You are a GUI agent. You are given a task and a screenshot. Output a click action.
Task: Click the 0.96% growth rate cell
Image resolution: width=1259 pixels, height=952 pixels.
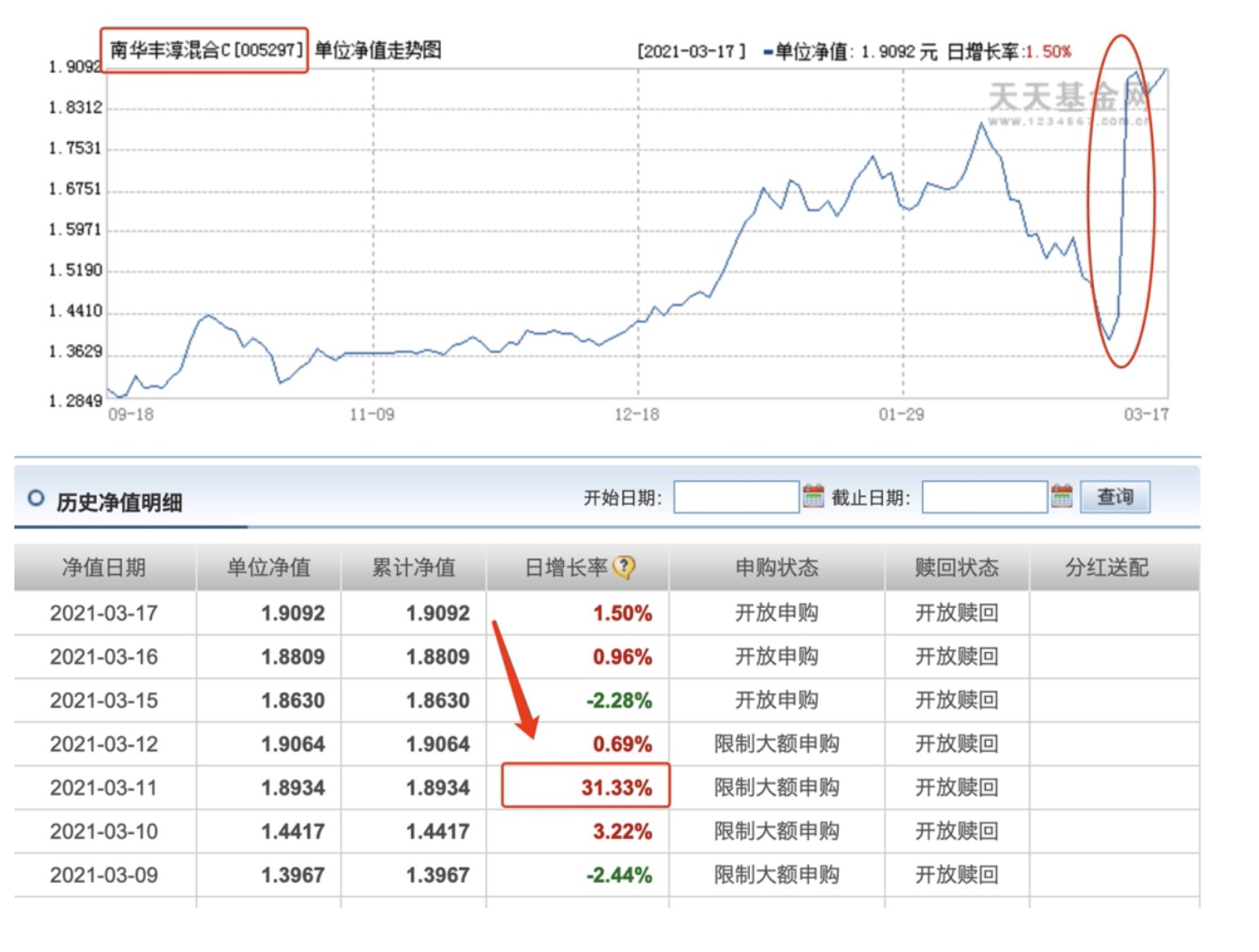[622, 657]
